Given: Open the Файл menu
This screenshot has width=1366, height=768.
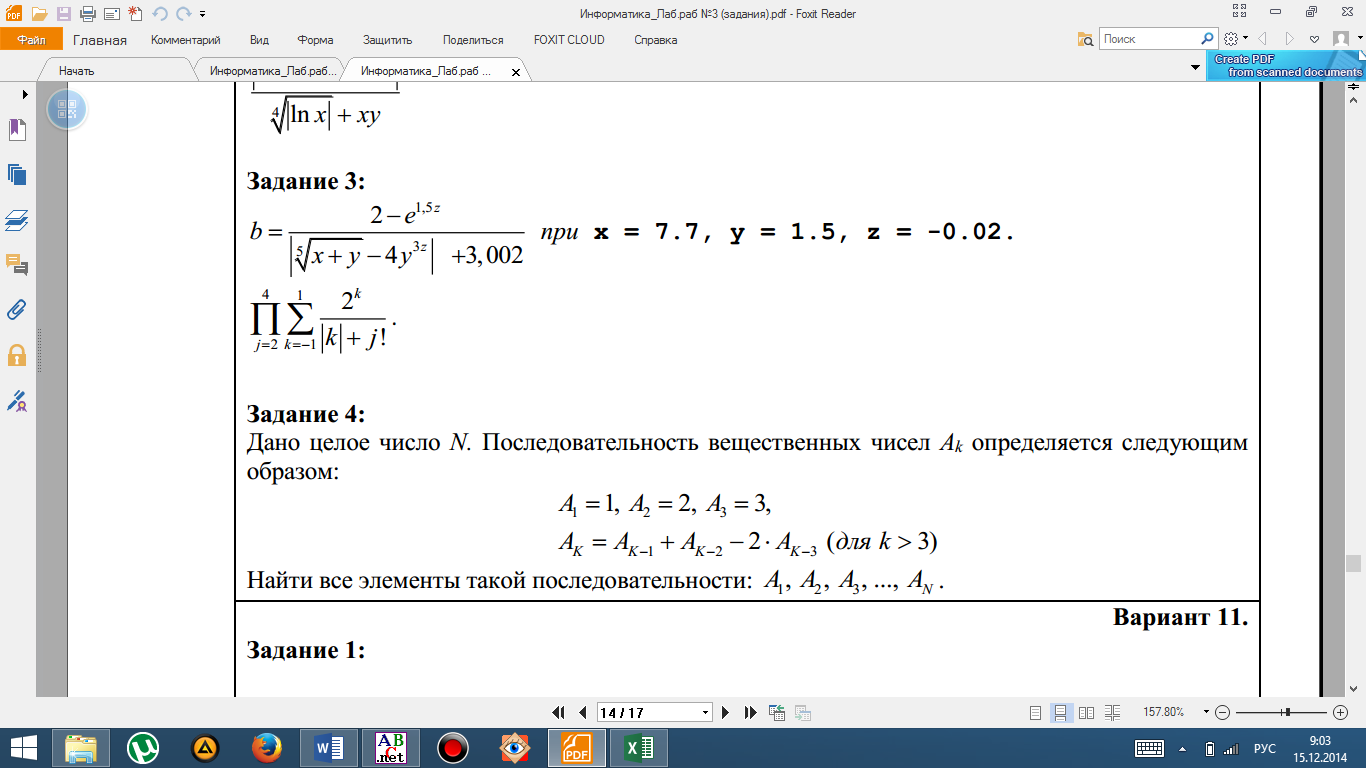Looking at the screenshot, I should click(x=31, y=40).
